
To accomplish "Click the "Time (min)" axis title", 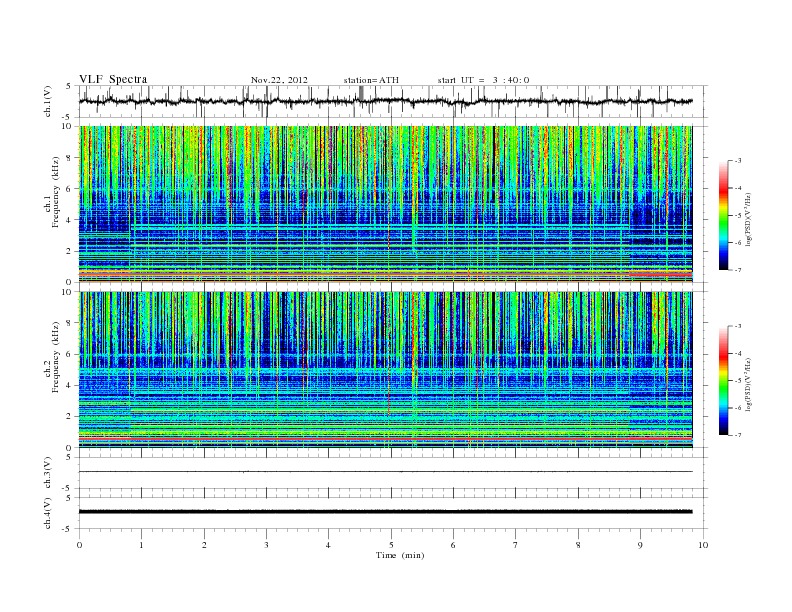I will [x=400, y=555].
